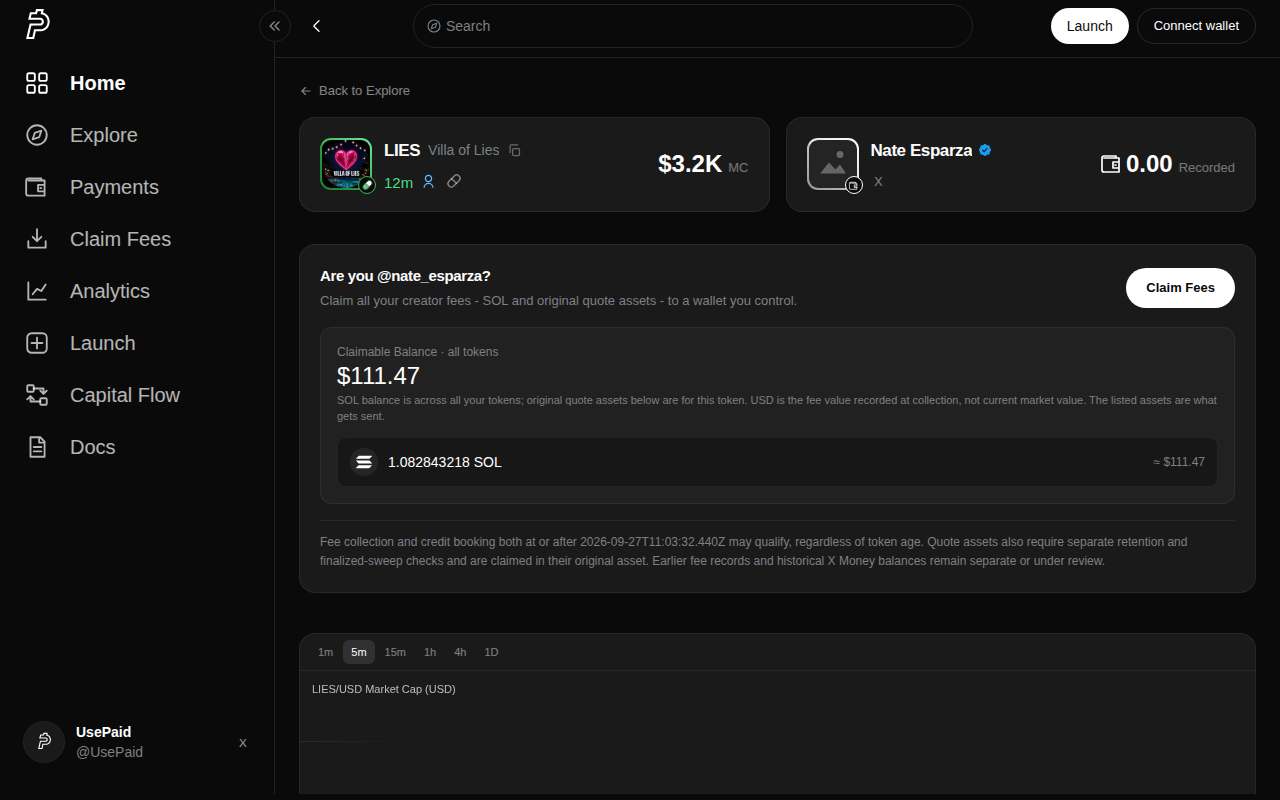Open Home in the sidebar
This screenshot has width=1280, height=800.
point(97,83)
